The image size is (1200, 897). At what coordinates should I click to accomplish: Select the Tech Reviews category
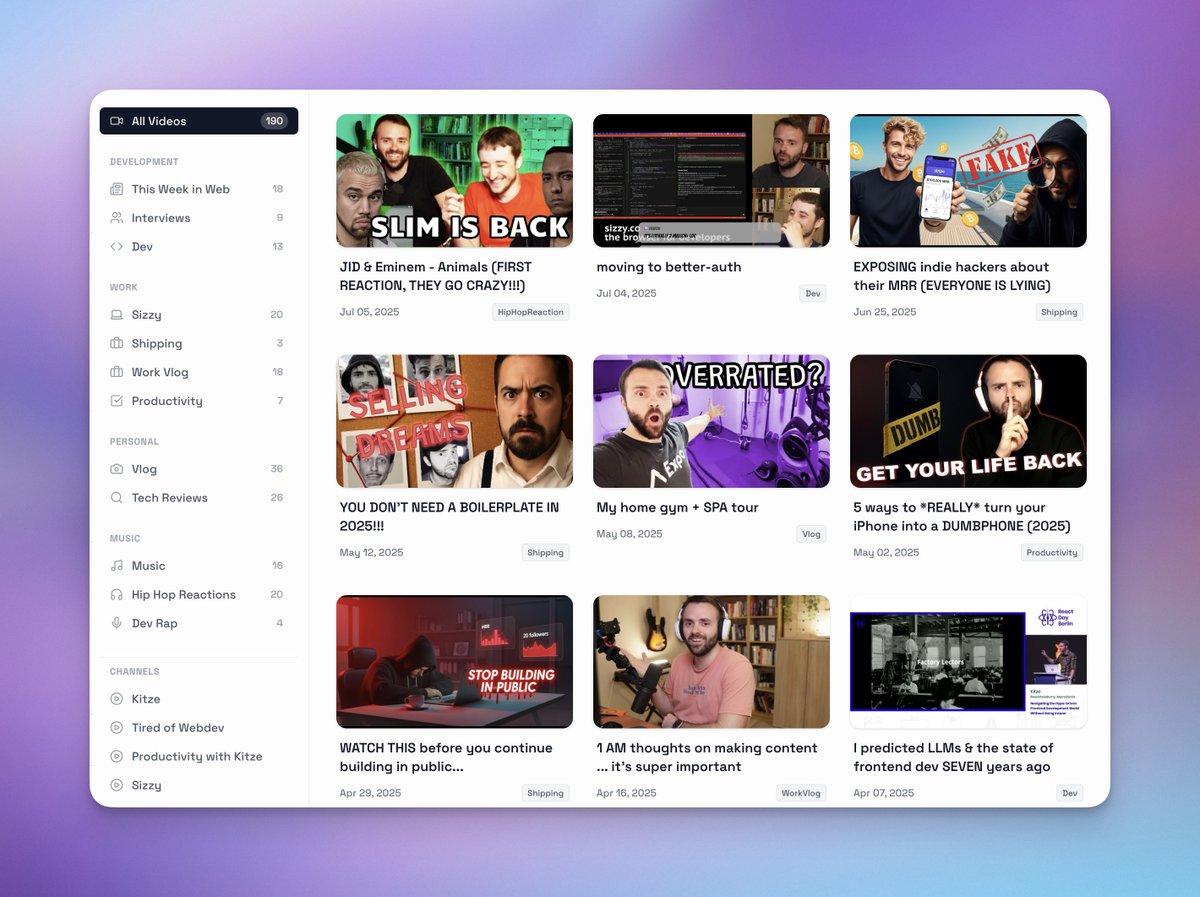click(x=199, y=498)
